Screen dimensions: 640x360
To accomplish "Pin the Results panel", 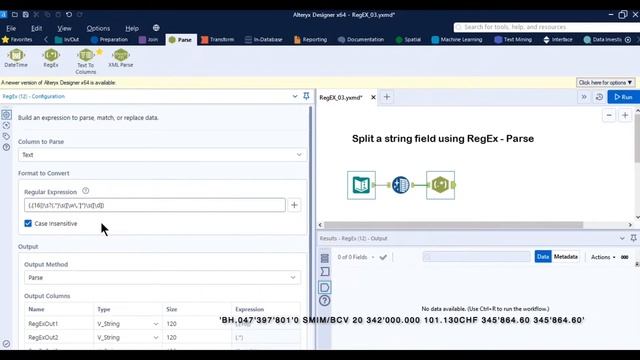I will click(x=633, y=238).
